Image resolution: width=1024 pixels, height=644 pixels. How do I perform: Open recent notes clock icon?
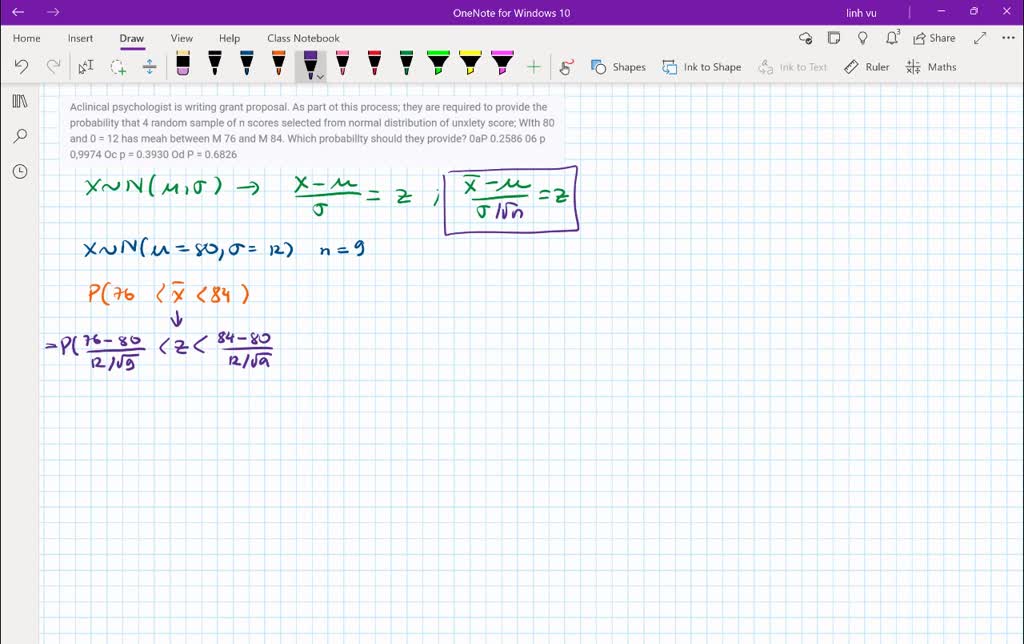[20, 171]
